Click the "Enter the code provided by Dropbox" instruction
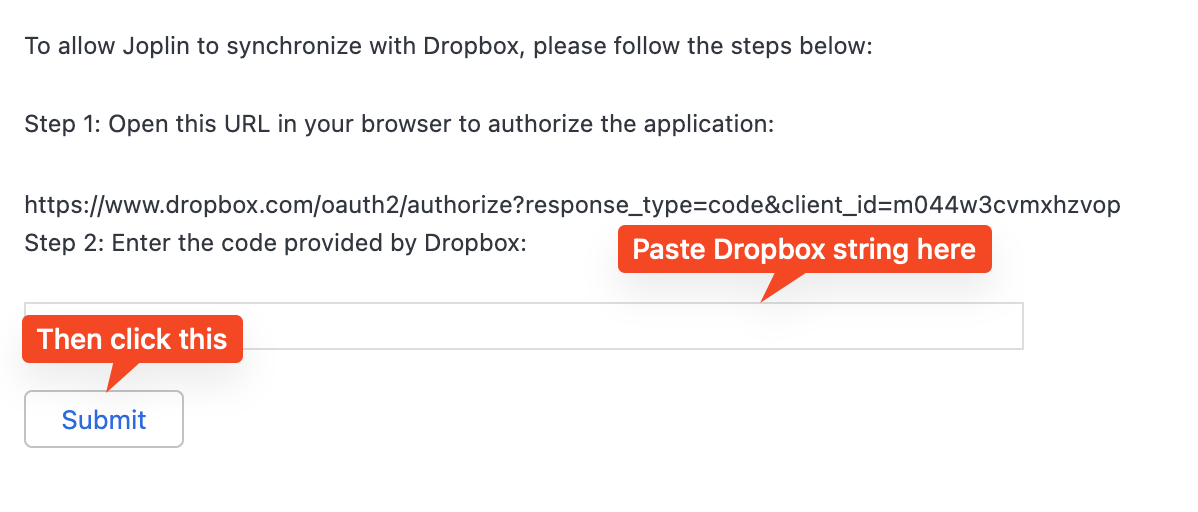The height and width of the screenshot is (512, 1198). click(319, 244)
